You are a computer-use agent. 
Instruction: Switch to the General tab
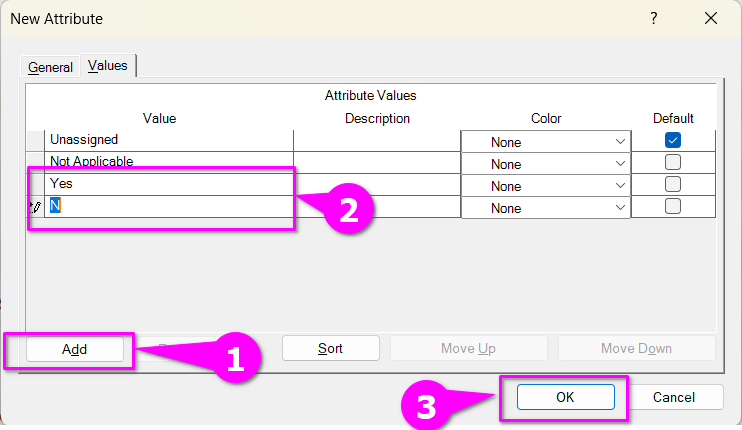(x=50, y=67)
